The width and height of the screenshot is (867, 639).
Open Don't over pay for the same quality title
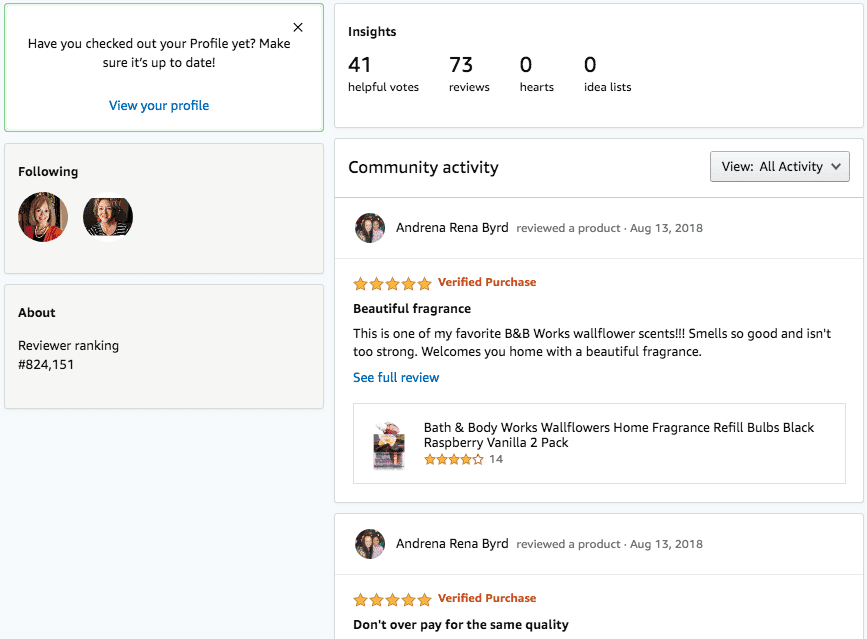pyautogui.click(x=461, y=625)
